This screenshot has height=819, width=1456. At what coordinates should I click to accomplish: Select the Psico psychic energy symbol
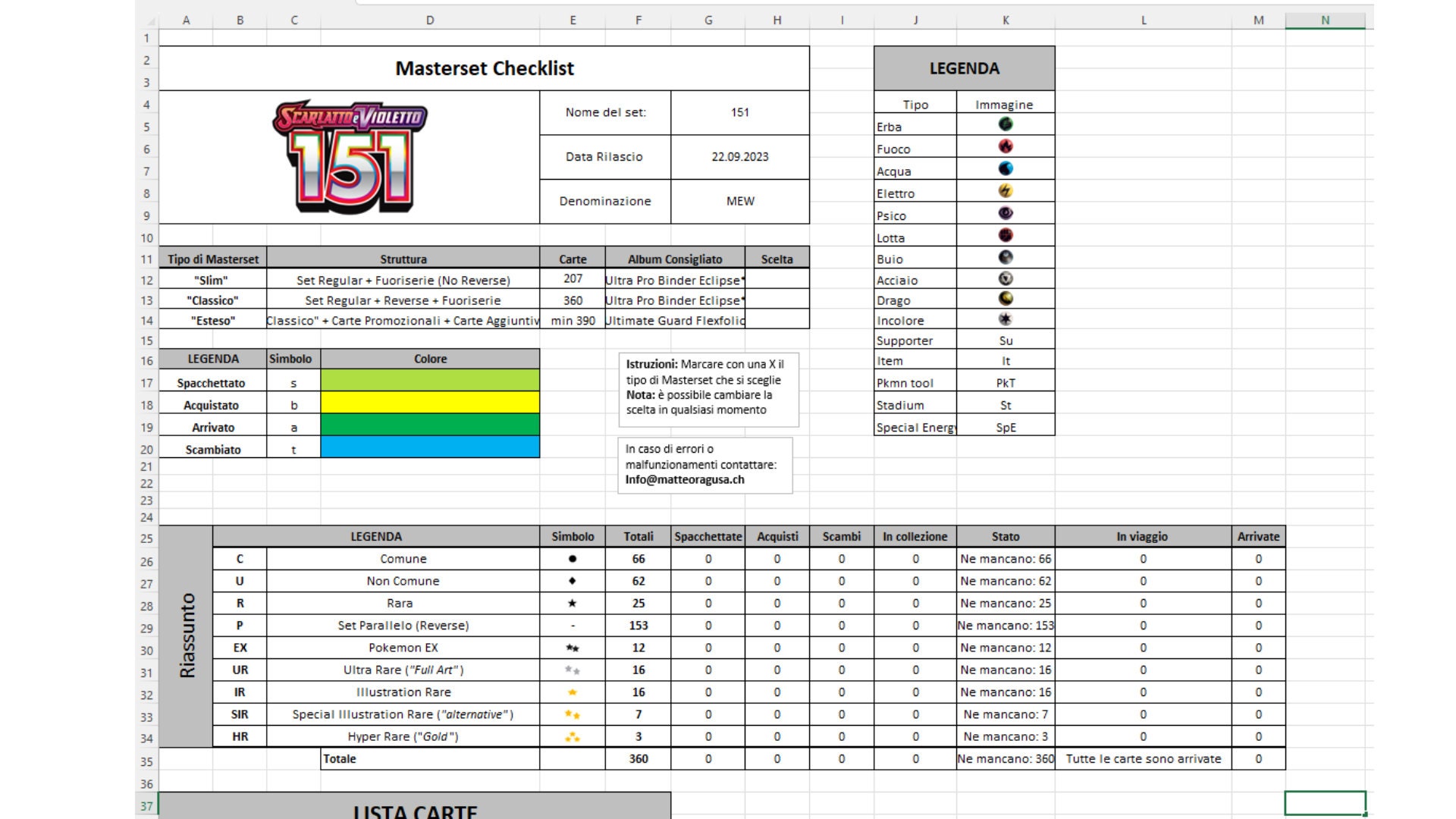pyautogui.click(x=1006, y=213)
